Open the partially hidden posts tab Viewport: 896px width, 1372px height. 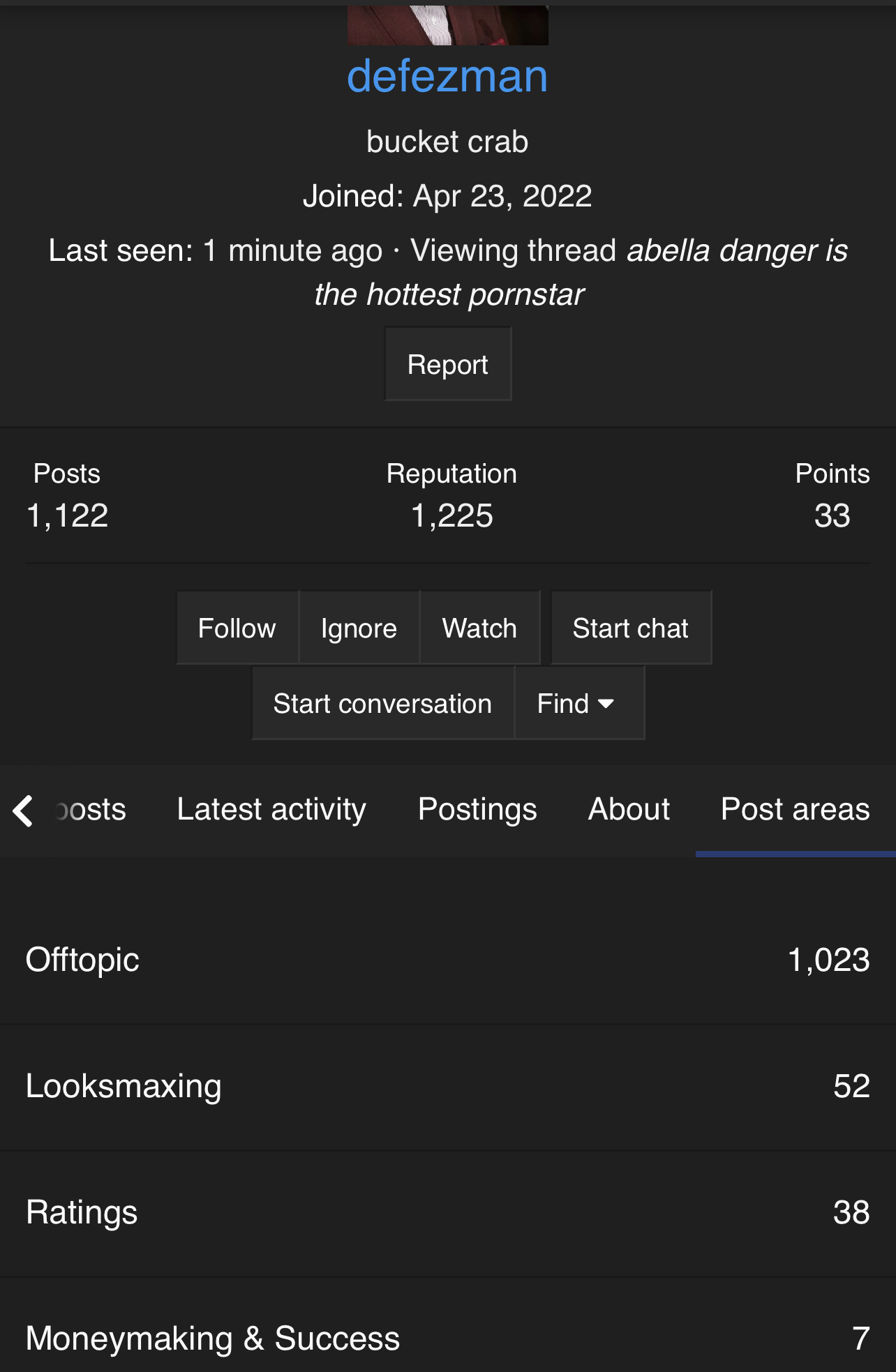pyautogui.click(x=91, y=810)
